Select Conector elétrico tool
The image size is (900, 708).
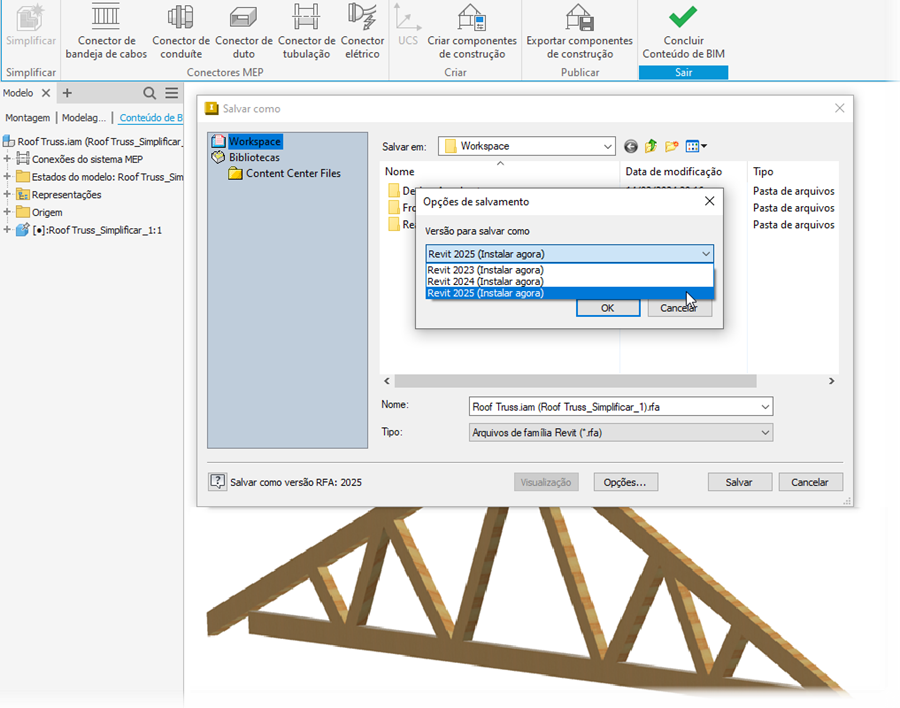coord(362,31)
